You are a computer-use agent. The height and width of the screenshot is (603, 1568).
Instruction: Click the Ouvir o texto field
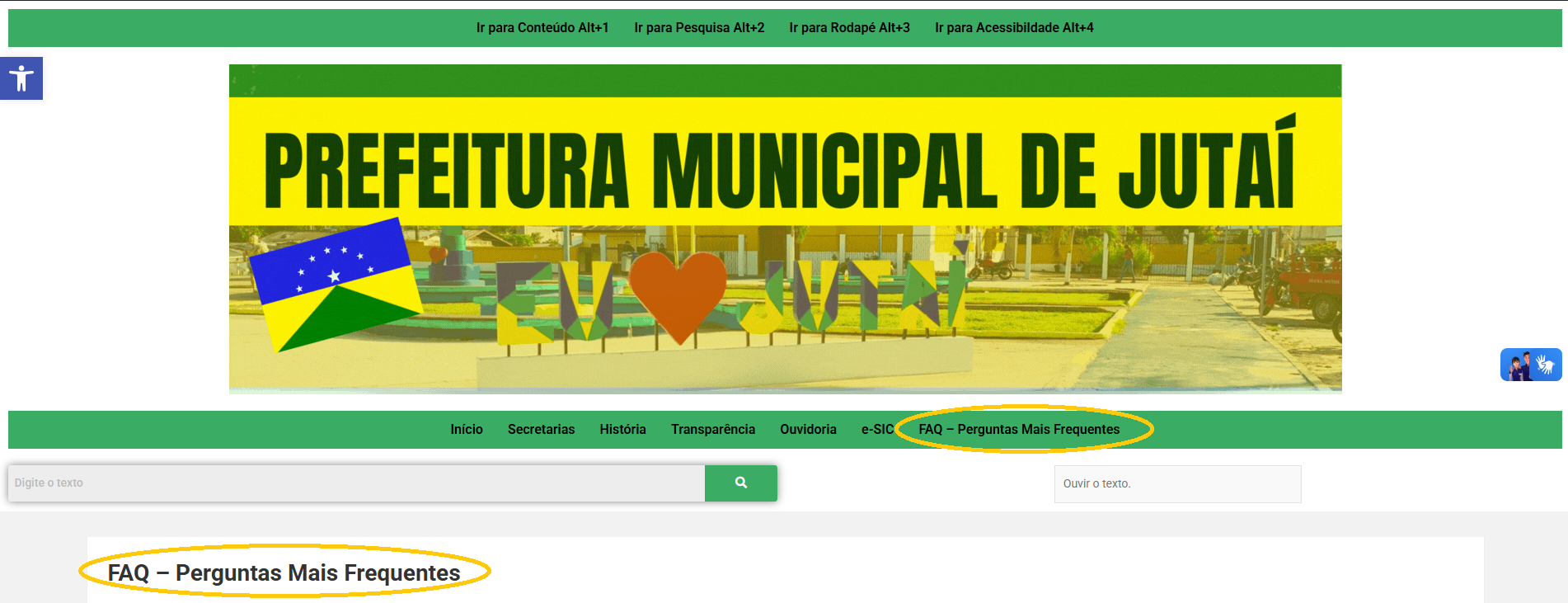1177,484
